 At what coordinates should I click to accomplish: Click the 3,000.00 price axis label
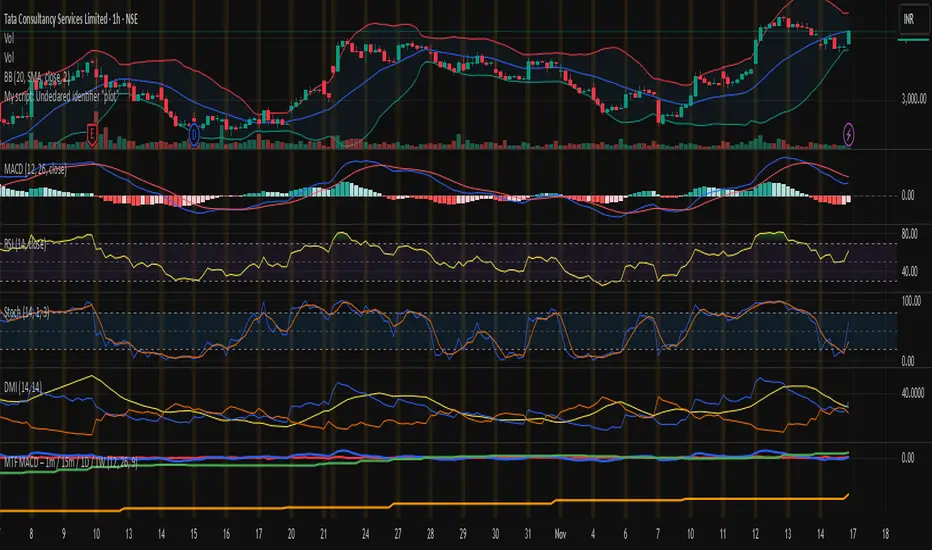[914, 99]
